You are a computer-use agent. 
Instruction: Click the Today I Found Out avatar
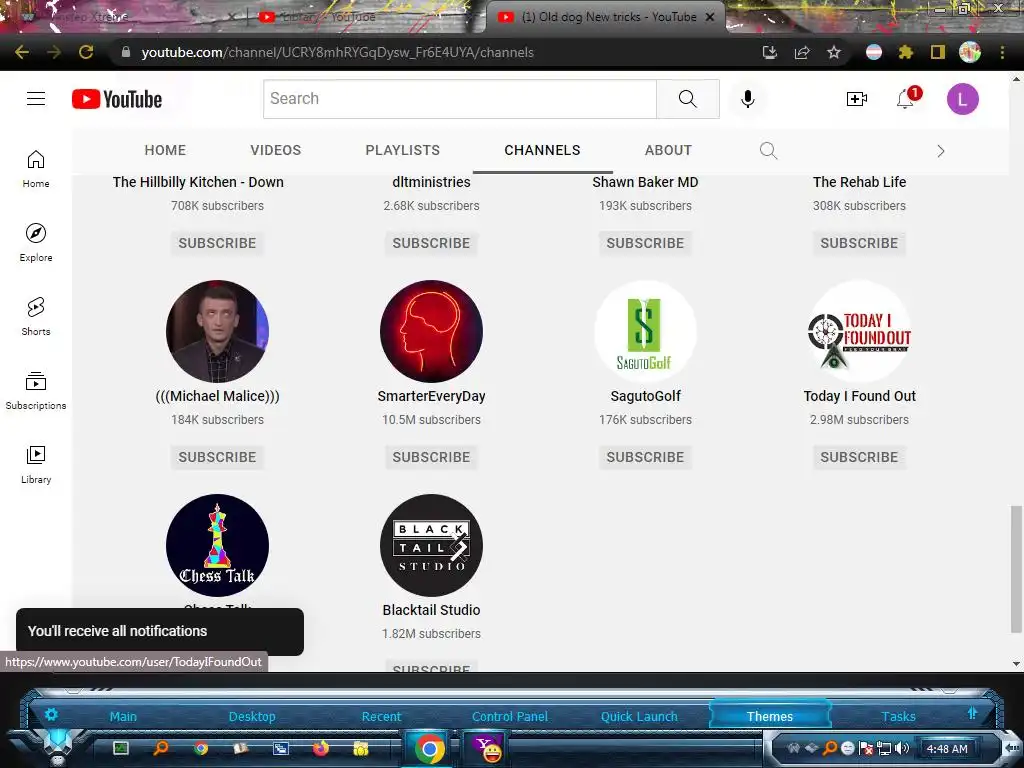(859, 331)
